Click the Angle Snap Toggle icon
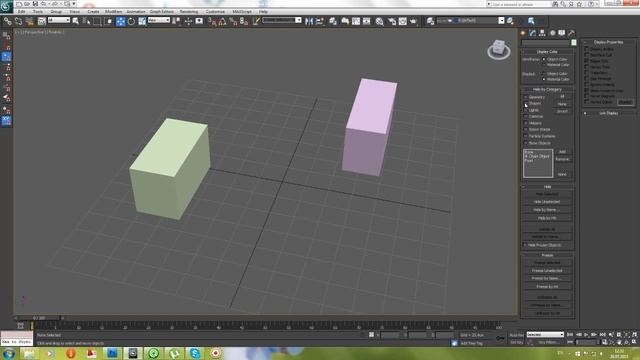 [222, 21]
